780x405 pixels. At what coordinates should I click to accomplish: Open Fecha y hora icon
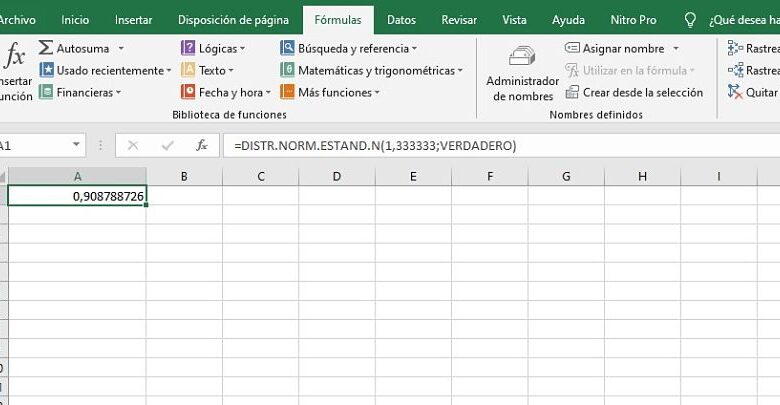(188, 92)
